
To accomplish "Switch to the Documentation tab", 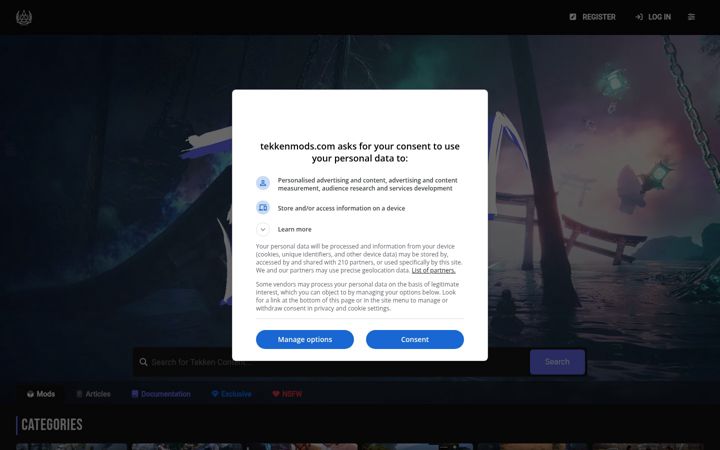I will [161, 394].
